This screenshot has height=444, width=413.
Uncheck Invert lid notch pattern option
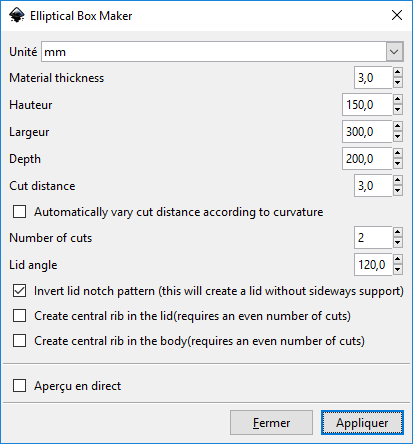19,291
